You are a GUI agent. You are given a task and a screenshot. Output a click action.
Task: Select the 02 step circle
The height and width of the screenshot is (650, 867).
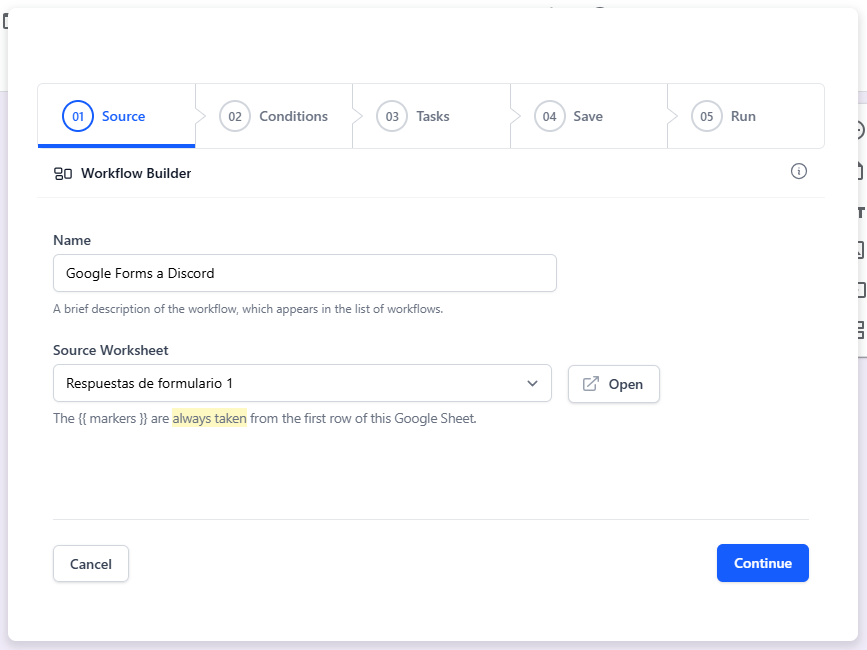[x=234, y=116]
